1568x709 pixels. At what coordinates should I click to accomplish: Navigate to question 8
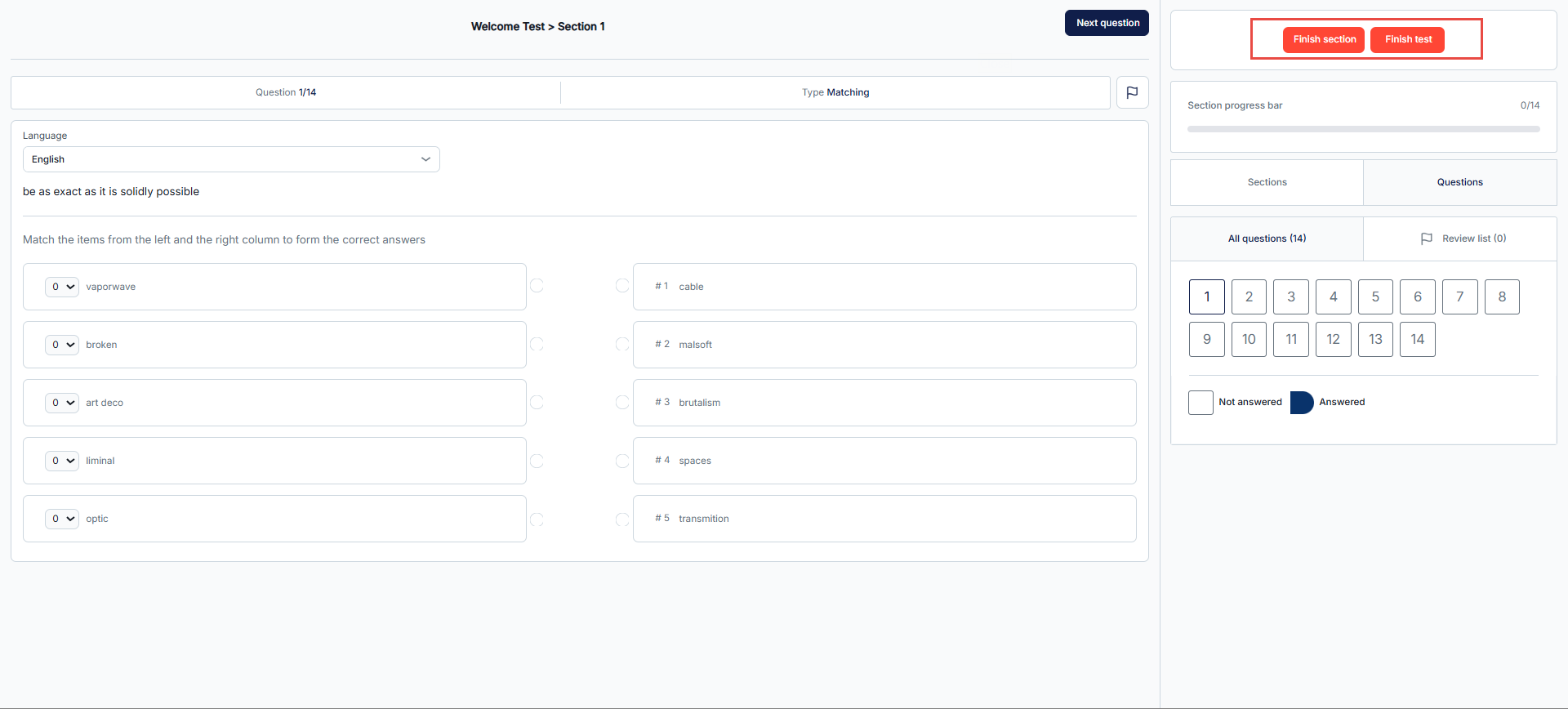[x=1502, y=297]
